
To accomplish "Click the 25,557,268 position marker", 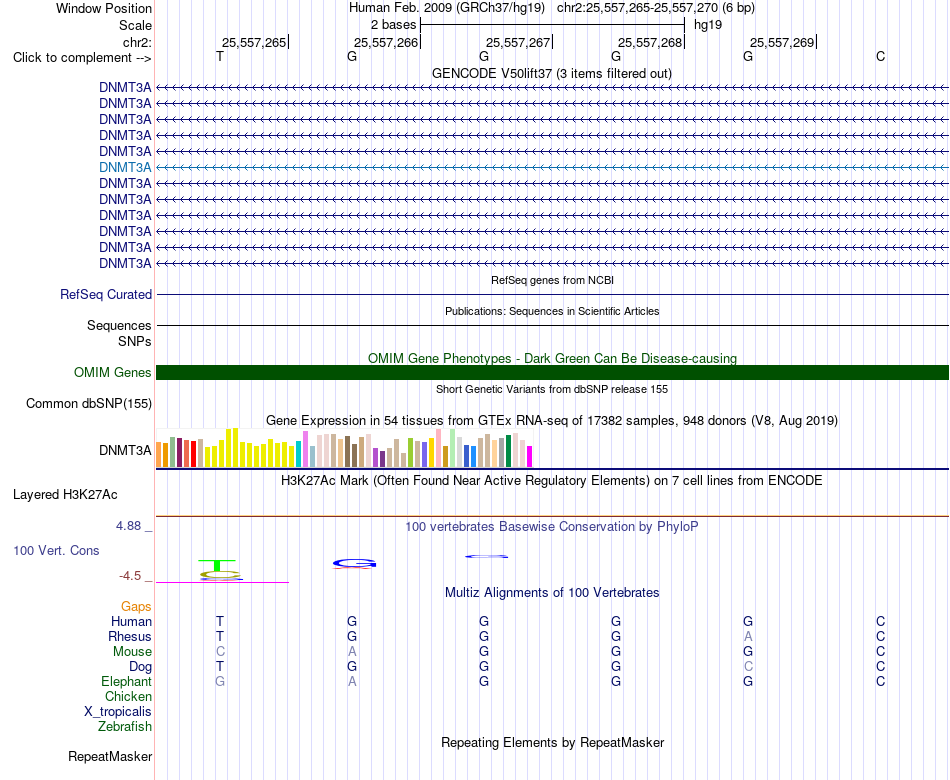I will pyautogui.click(x=650, y=42).
